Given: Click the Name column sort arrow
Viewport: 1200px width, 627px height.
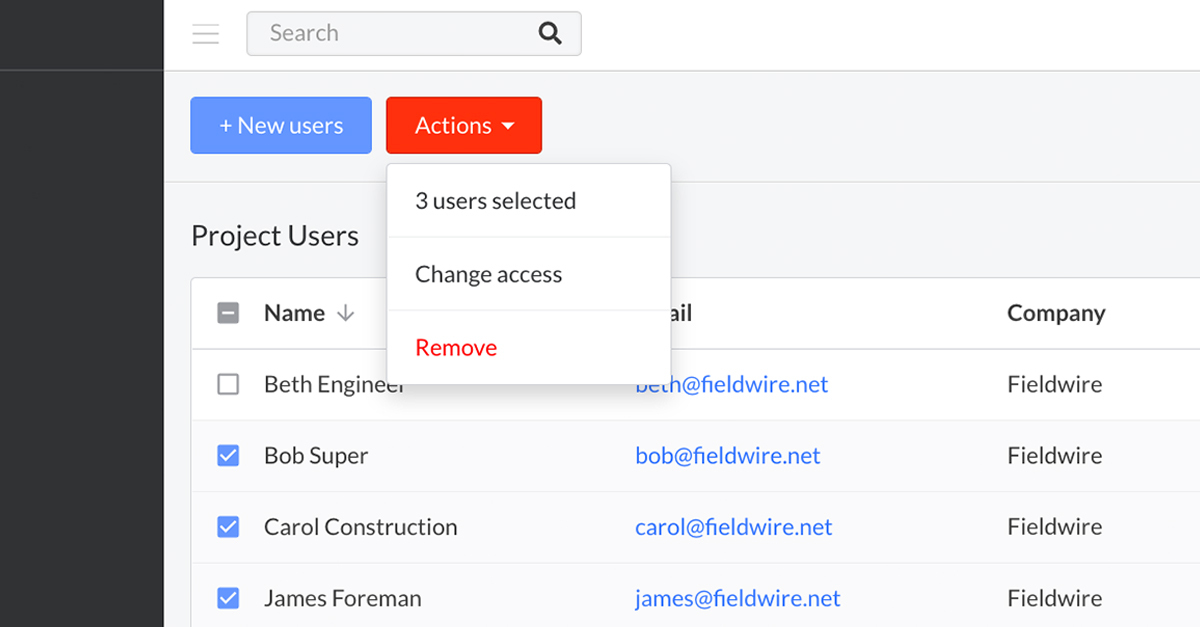Looking at the screenshot, I should pyautogui.click(x=346, y=313).
